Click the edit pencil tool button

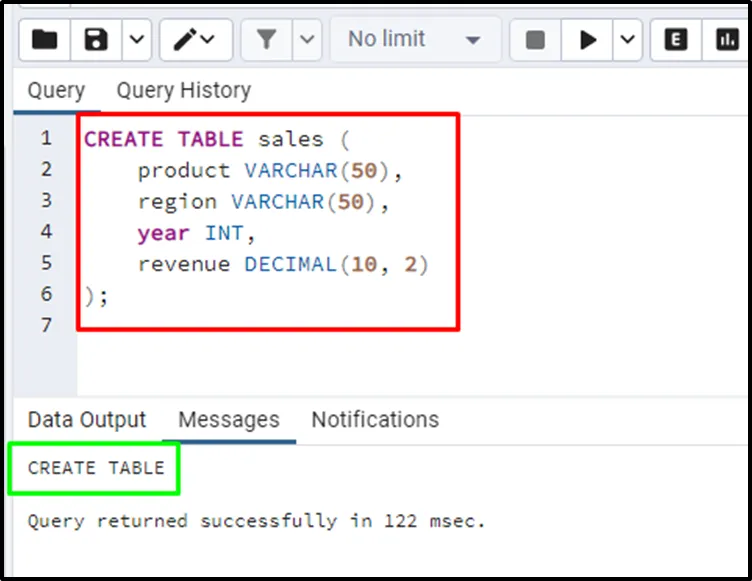click(x=195, y=40)
